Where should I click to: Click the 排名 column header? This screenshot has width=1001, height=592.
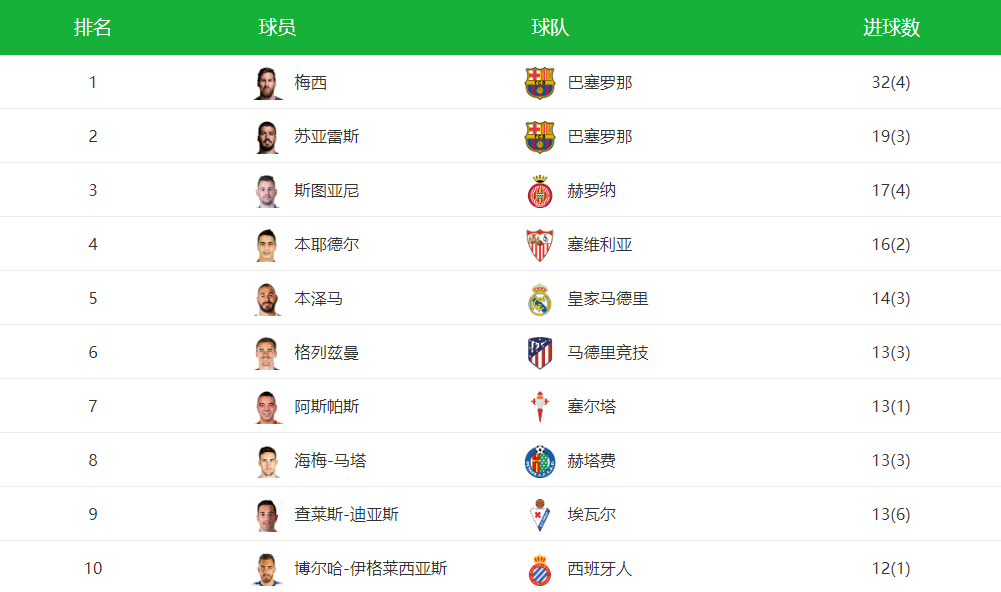pyautogui.click(x=93, y=28)
